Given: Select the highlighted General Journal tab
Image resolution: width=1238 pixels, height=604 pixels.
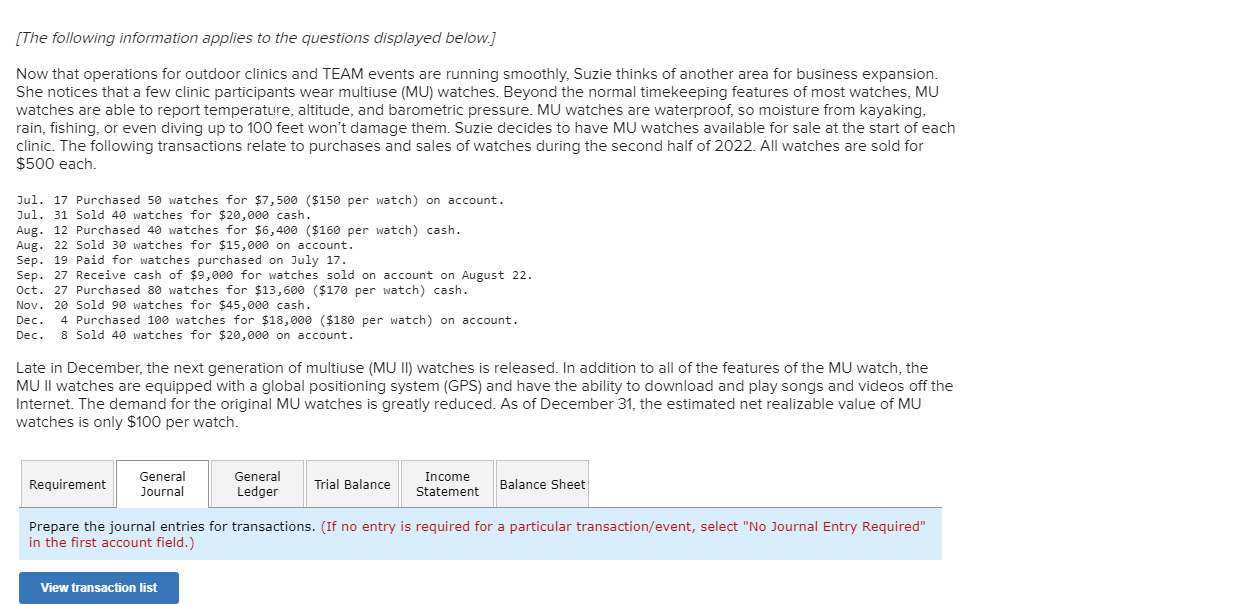Looking at the screenshot, I should pyautogui.click(x=162, y=484).
